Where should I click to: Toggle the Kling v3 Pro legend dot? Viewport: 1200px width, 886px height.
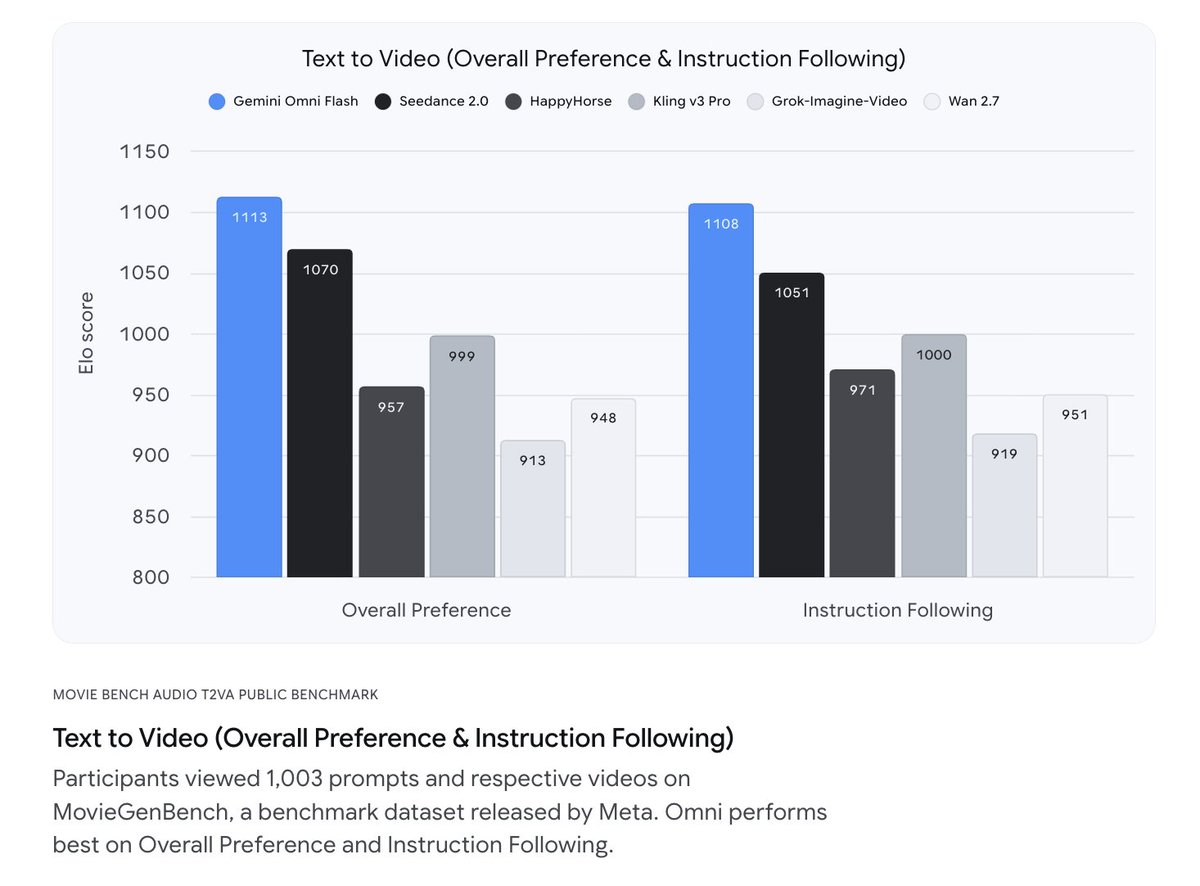(636, 101)
